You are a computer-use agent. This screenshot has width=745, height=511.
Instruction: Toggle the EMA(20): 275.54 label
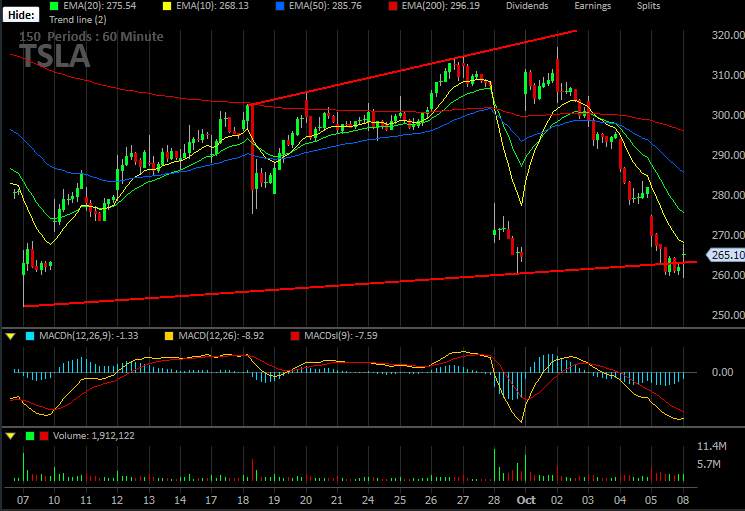(100, 6)
